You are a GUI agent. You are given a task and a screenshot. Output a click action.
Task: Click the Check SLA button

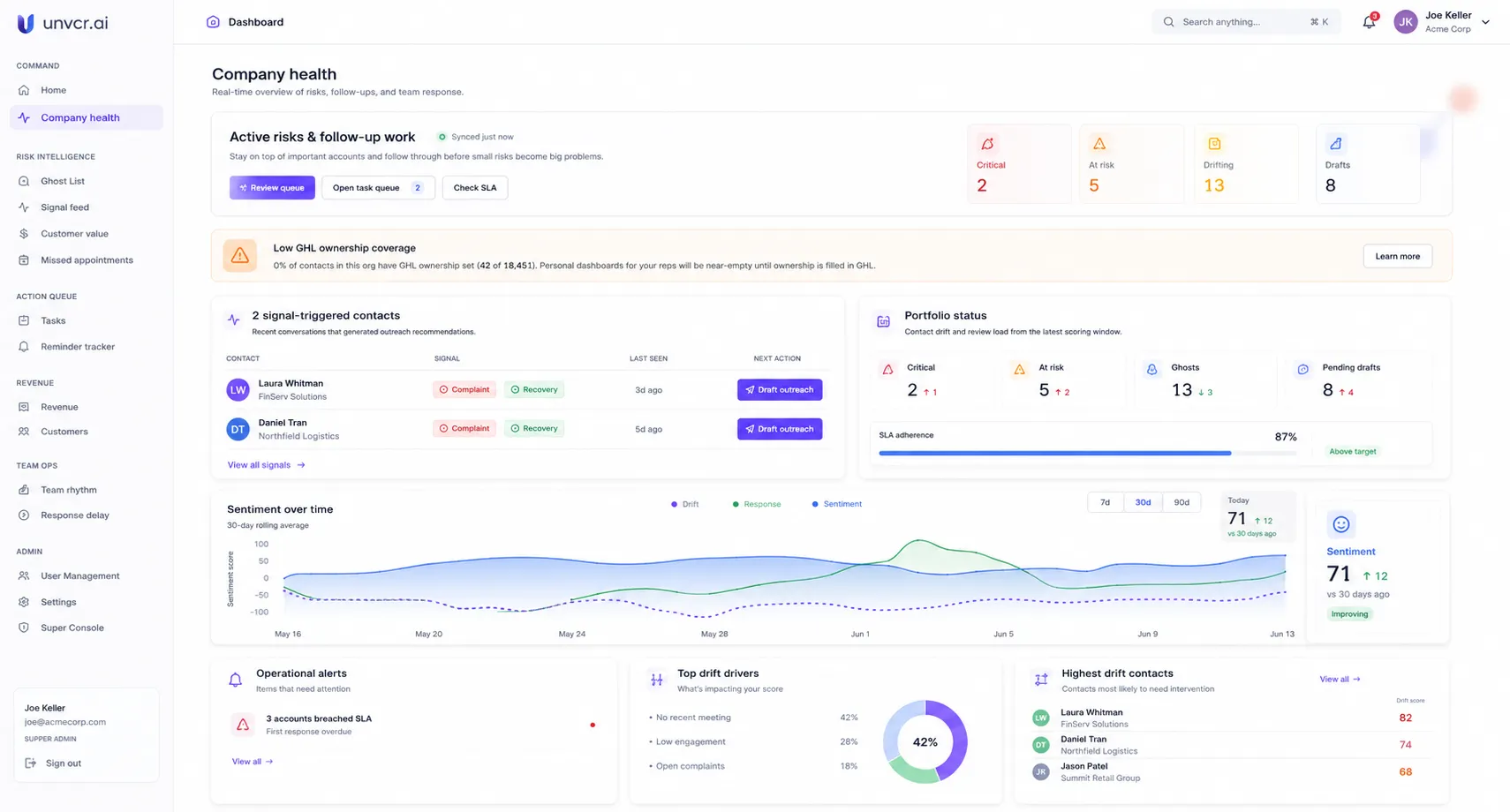tap(475, 187)
